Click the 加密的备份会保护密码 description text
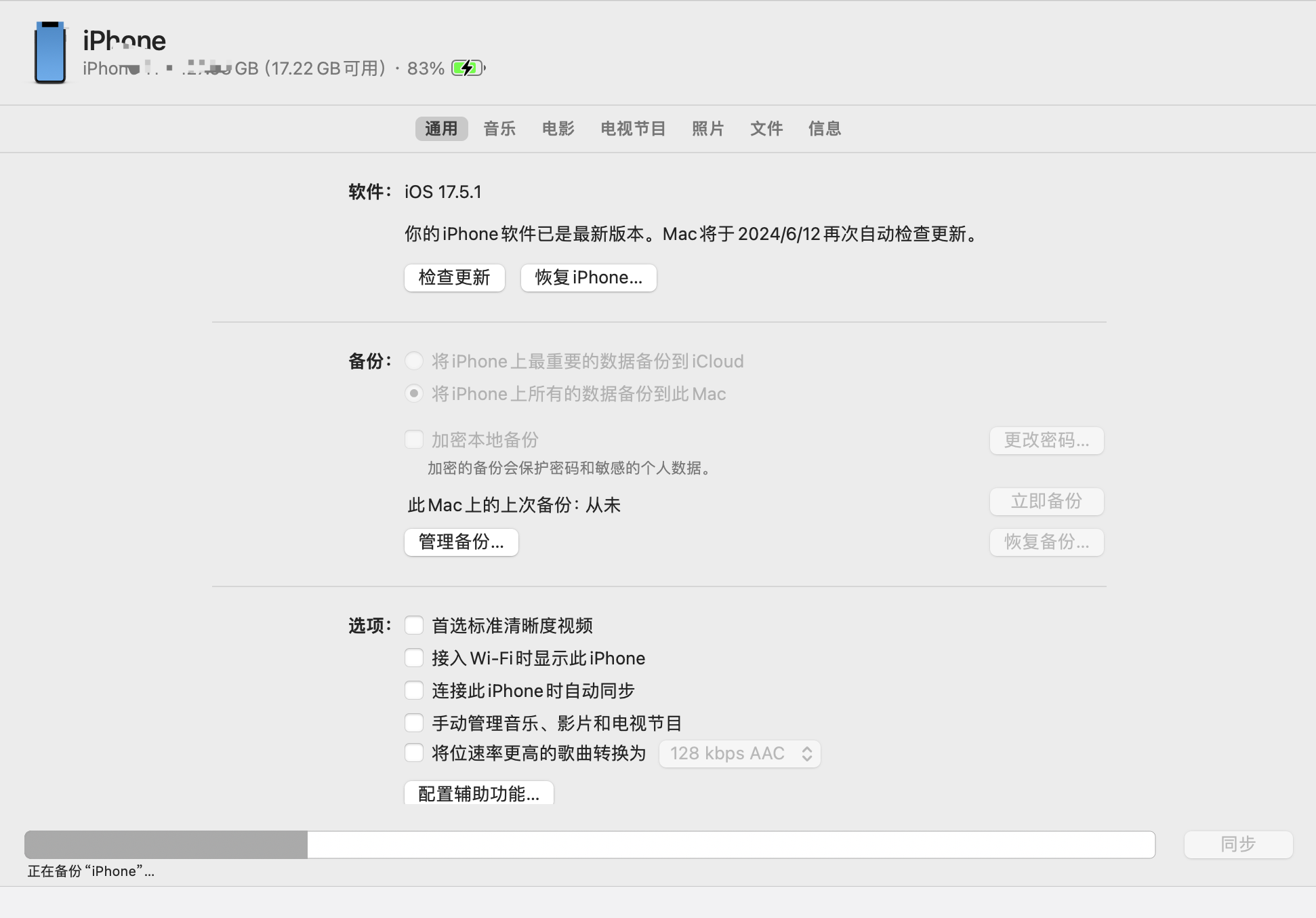This screenshot has width=1316, height=918. [x=571, y=468]
